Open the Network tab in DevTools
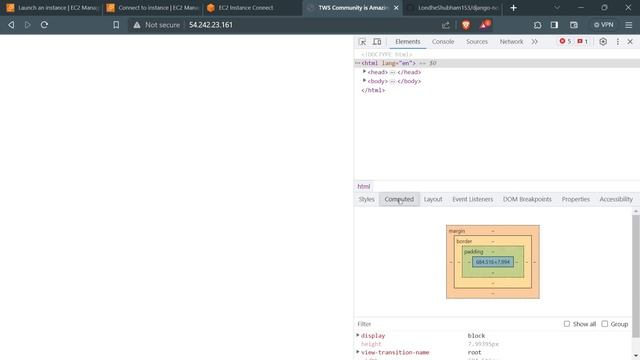 coord(511,42)
